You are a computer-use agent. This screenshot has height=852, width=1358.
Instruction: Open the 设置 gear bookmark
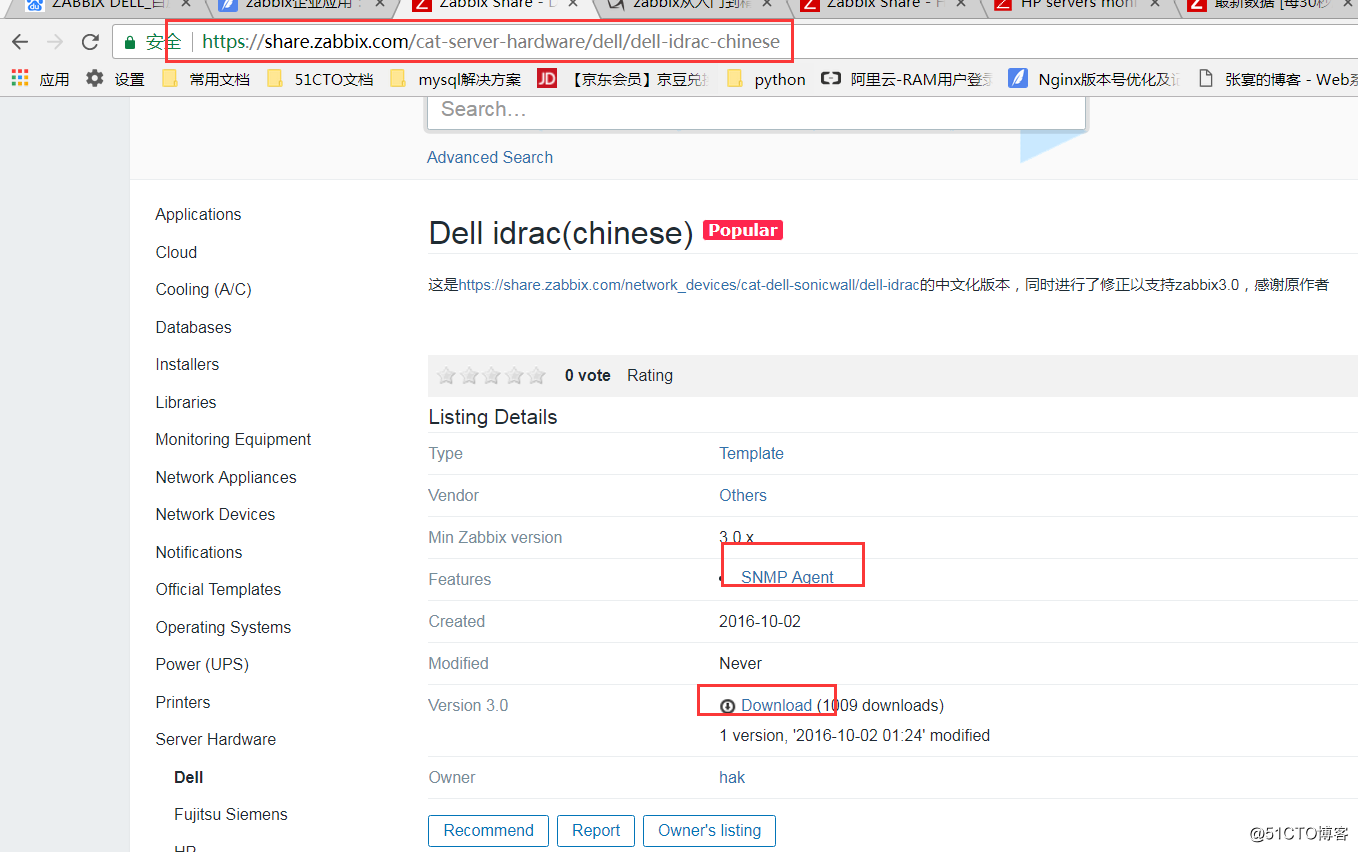click(x=115, y=79)
